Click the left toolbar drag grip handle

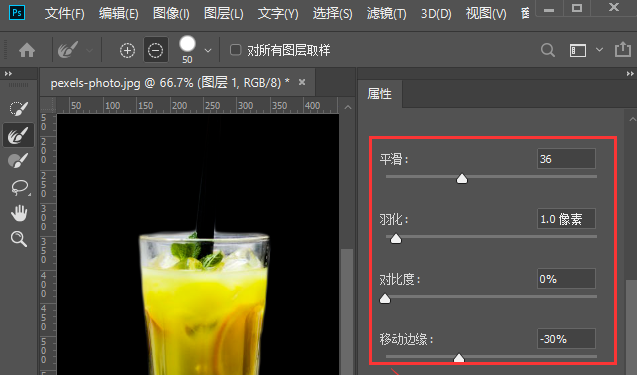click(19, 85)
